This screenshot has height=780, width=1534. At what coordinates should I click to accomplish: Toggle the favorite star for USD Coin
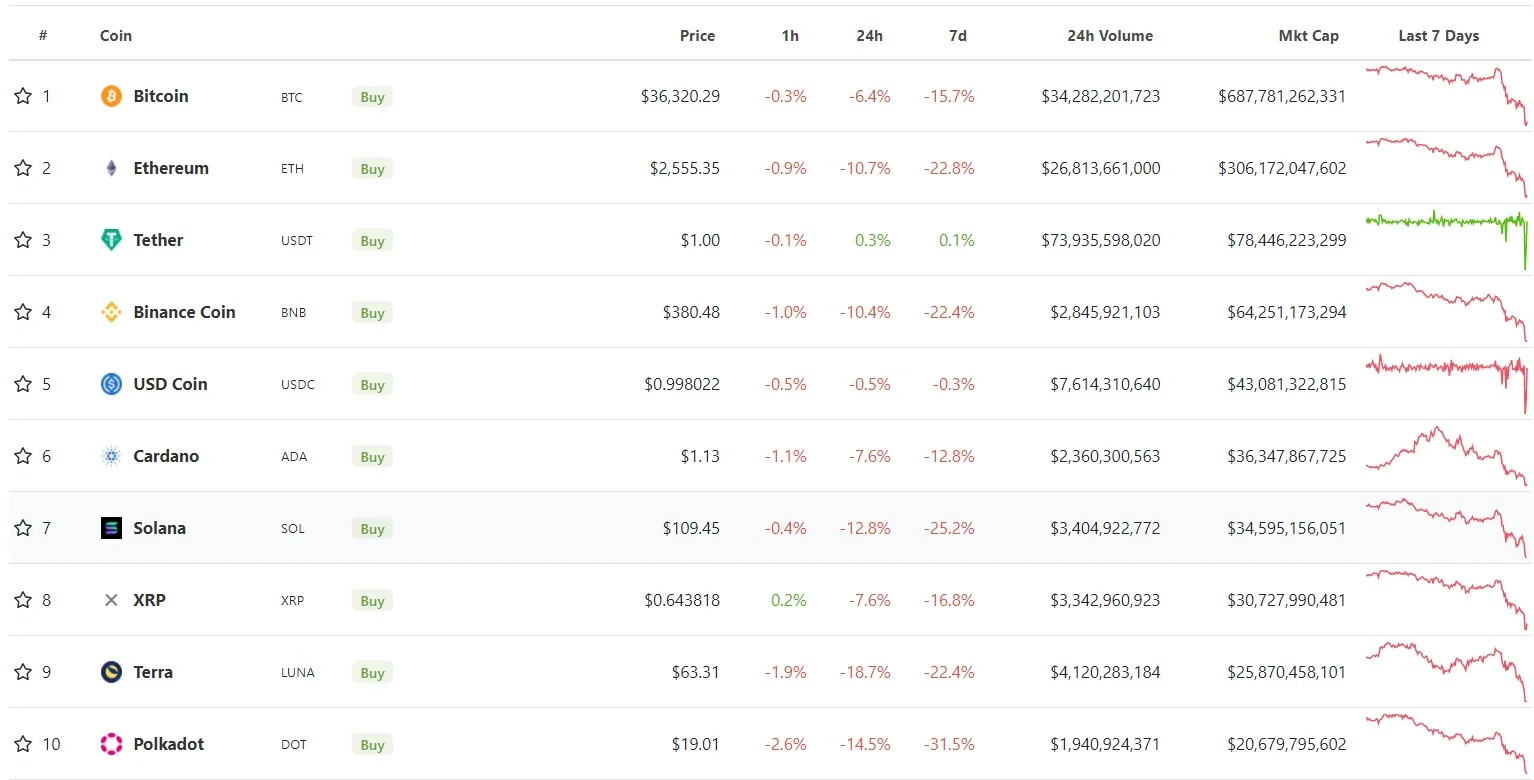[x=23, y=384]
